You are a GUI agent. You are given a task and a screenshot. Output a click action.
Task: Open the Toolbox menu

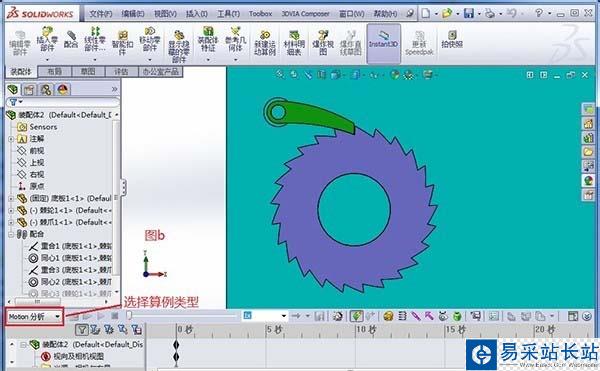(260, 14)
